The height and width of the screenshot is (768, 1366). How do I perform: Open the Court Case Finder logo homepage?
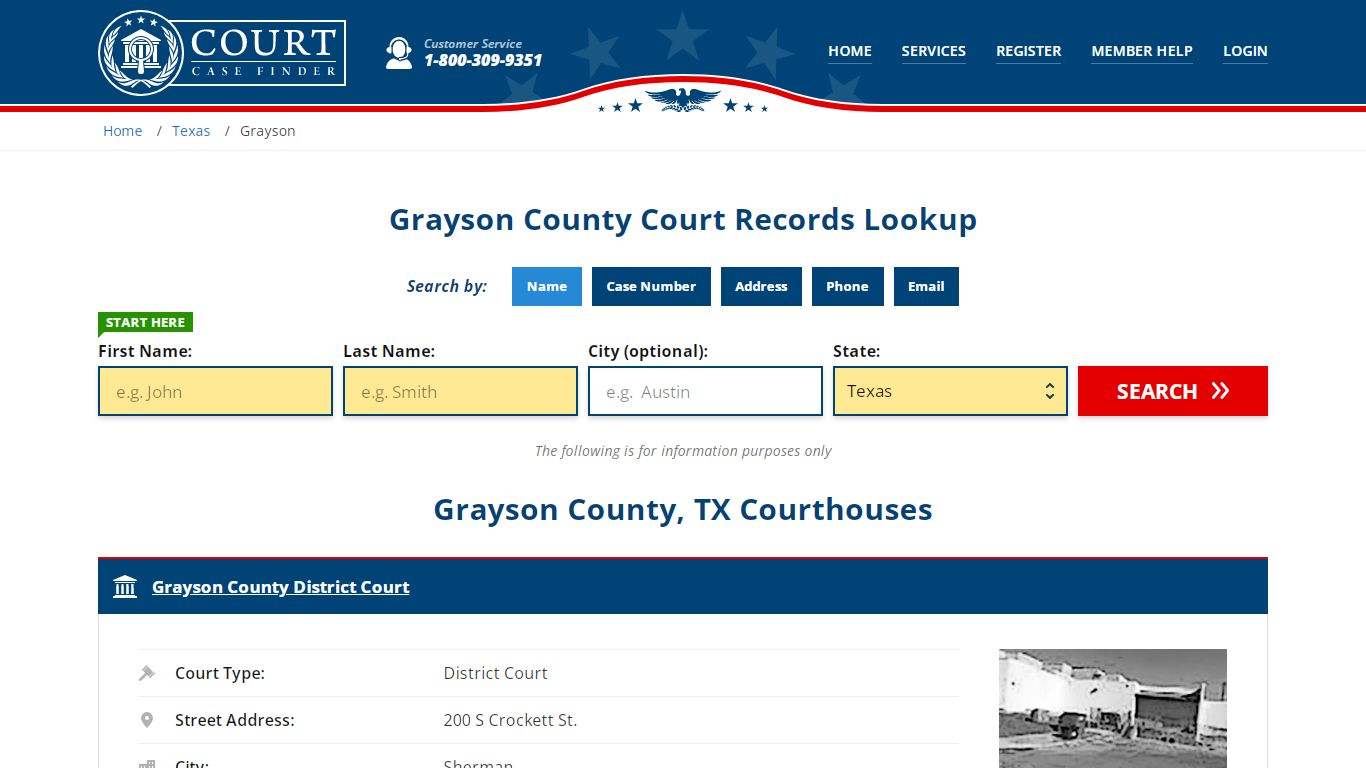click(x=222, y=52)
